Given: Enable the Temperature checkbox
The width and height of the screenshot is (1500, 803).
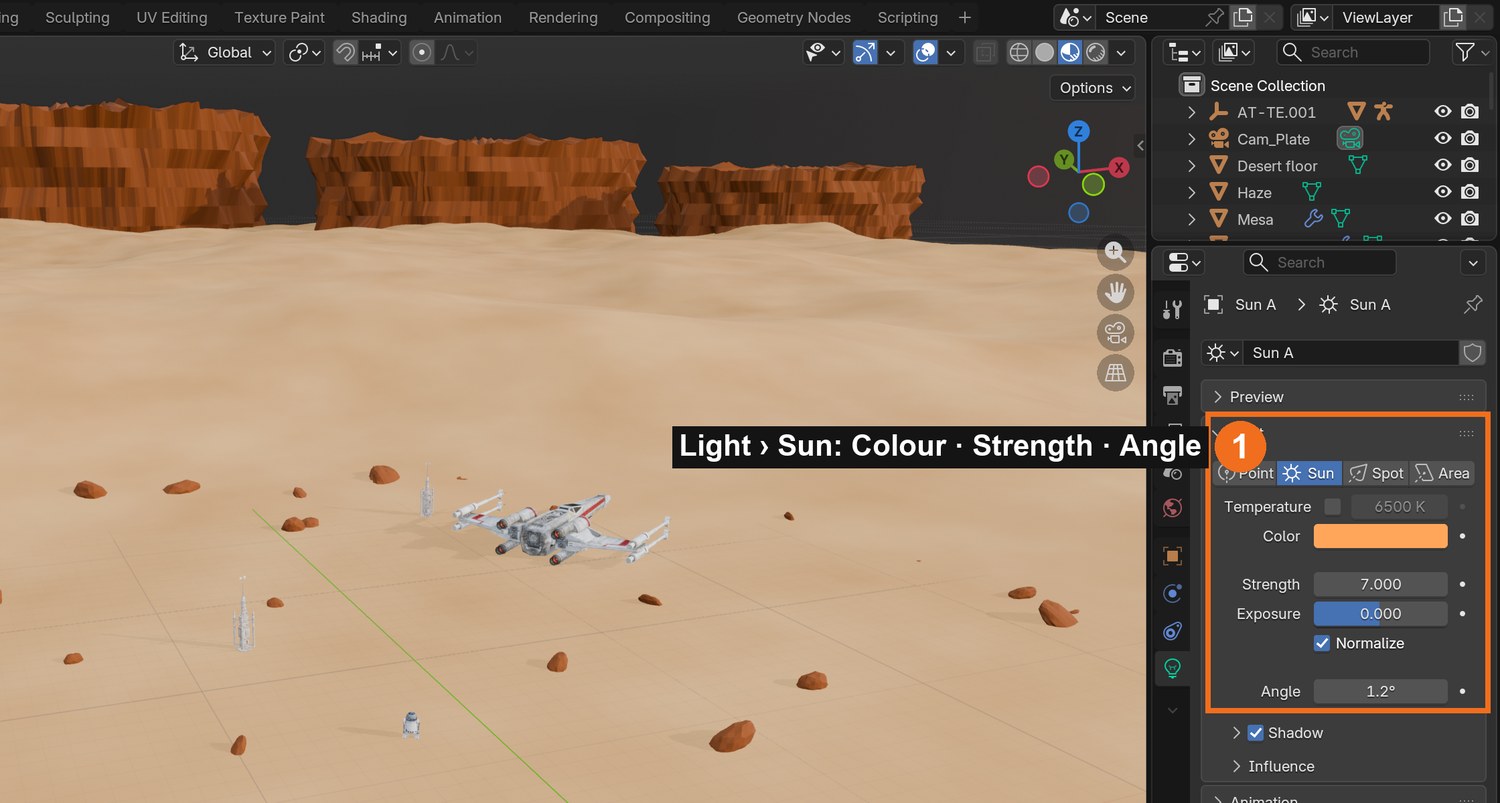Looking at the screenshot, I should click(1332, 507).
